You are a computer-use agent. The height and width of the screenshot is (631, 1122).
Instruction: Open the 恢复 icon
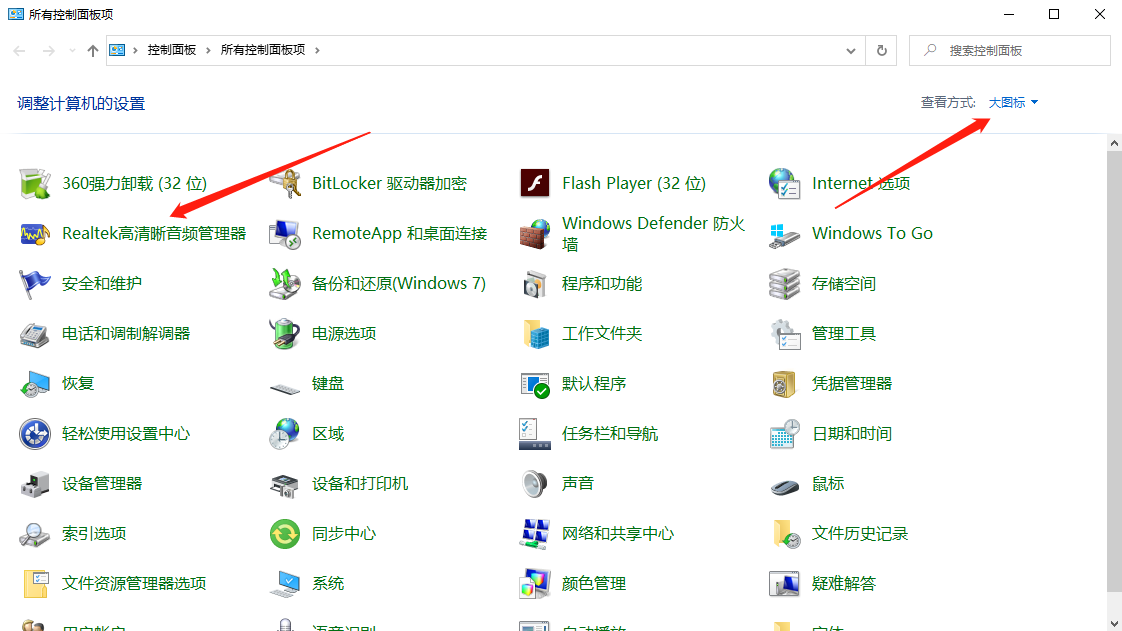pos(34,384)
